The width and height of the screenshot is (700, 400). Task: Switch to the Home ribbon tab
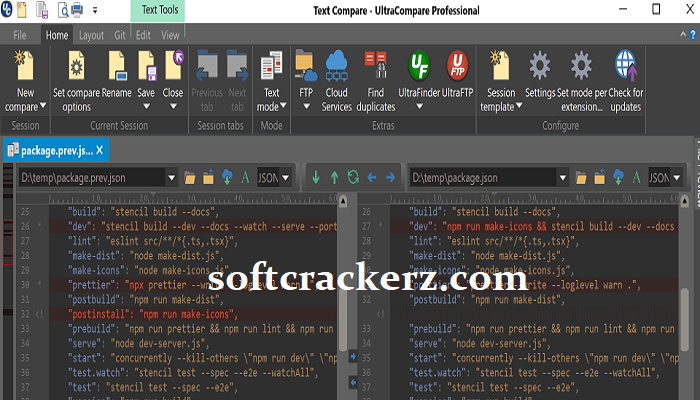click(57, 35)
